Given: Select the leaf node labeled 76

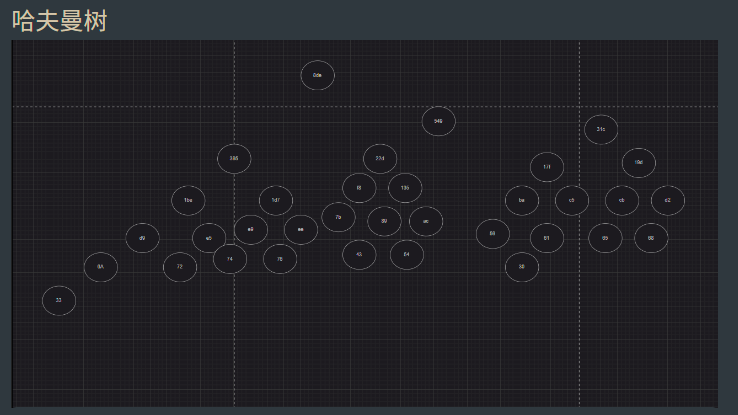Looking at the screenshot, I should 280,259.
